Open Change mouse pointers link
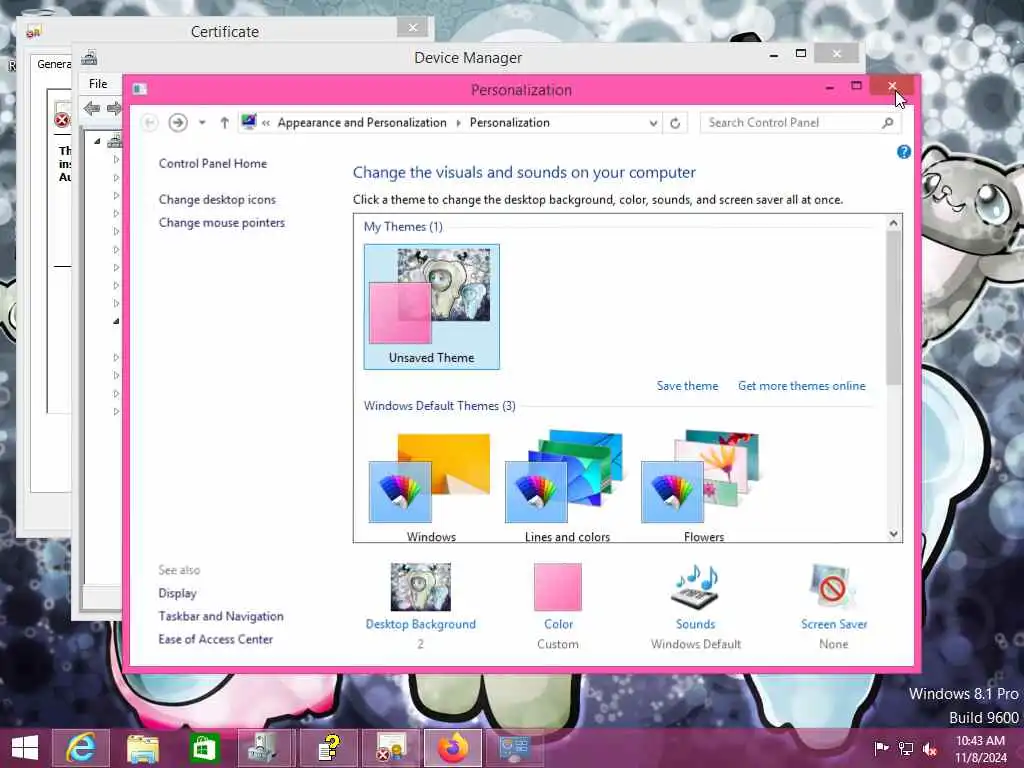Viewport: 1024px width, 768px height. (222, 223)
